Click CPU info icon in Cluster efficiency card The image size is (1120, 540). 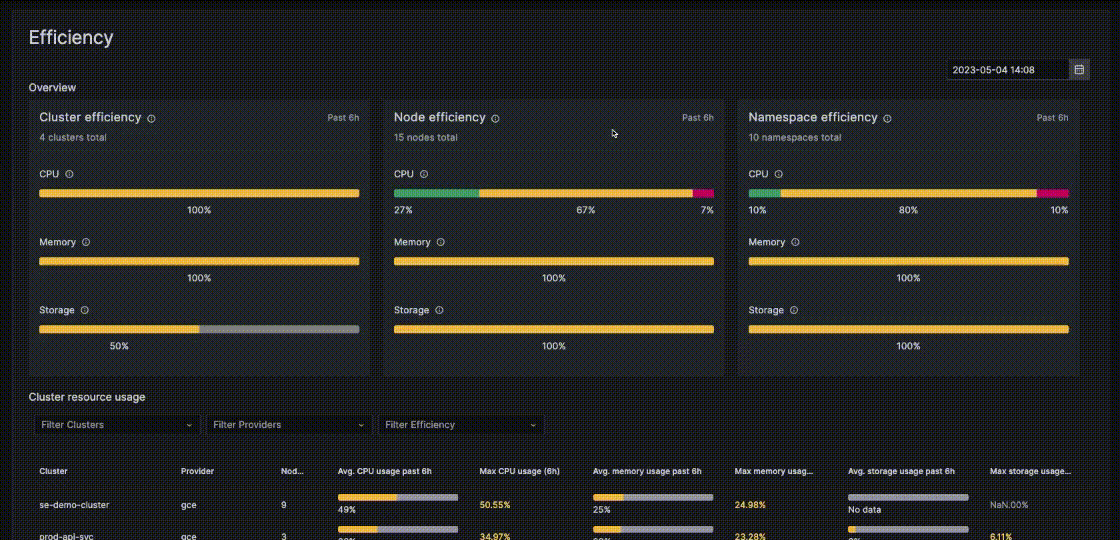[69, 174]
